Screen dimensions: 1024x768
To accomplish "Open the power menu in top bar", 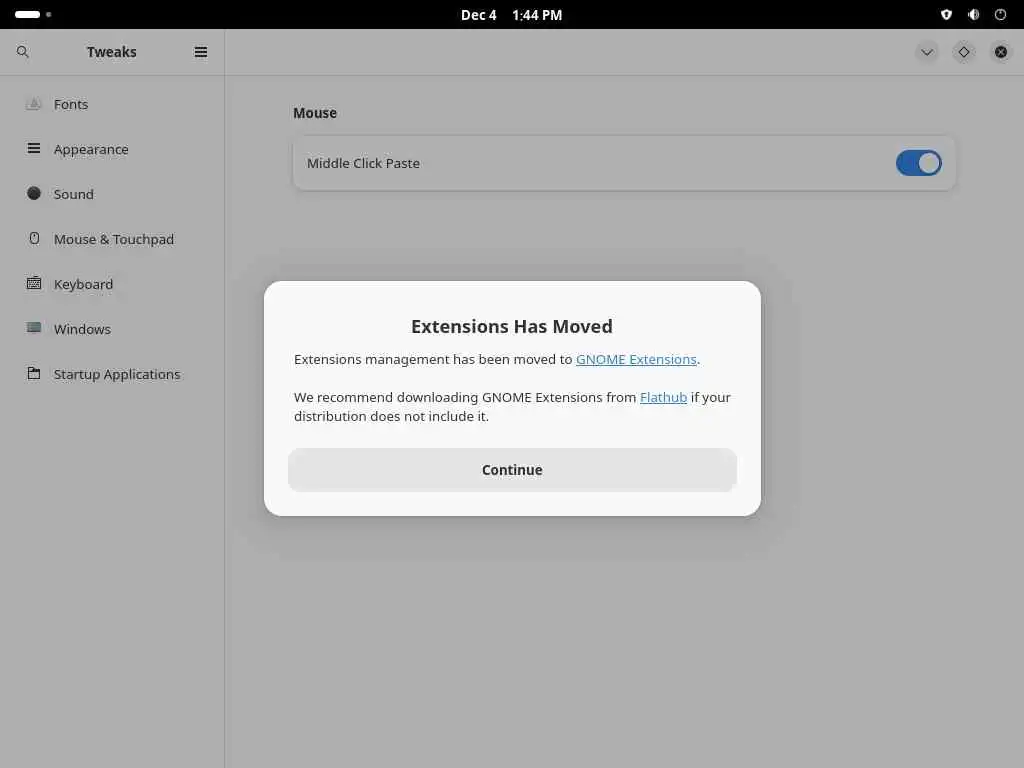I will click(x=1000, y=14).
